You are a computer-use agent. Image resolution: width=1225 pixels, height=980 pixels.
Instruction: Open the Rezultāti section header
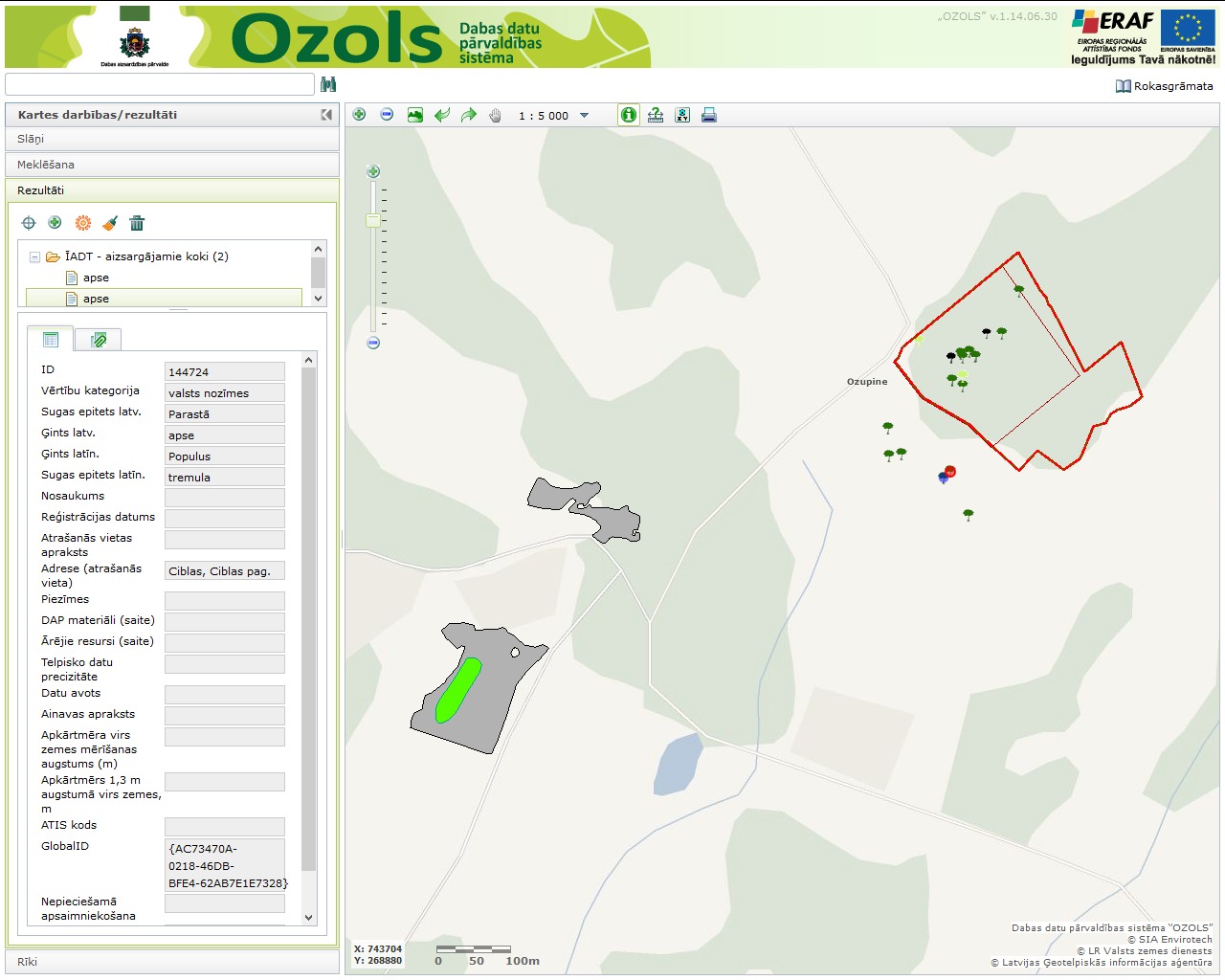(x=172, y=190)
